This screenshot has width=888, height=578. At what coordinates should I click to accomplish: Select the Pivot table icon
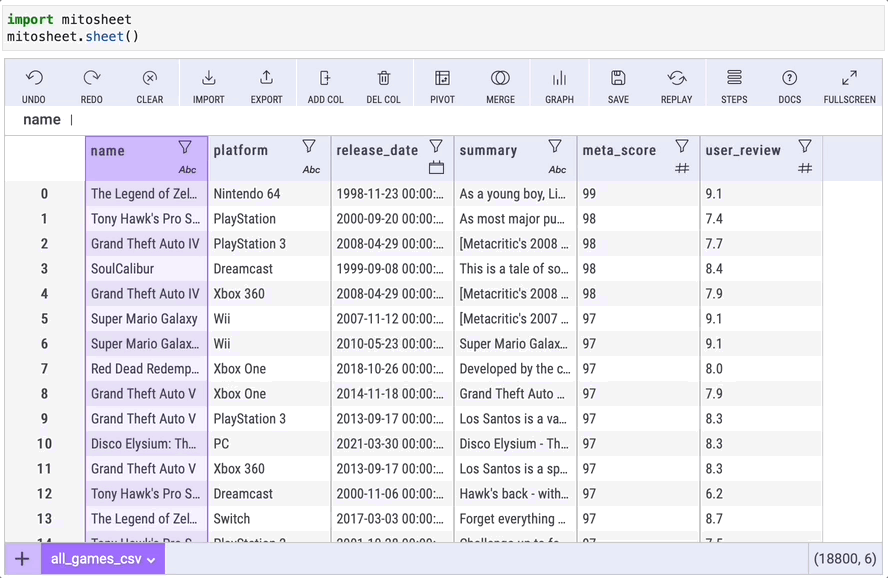(x=441, y=84)
